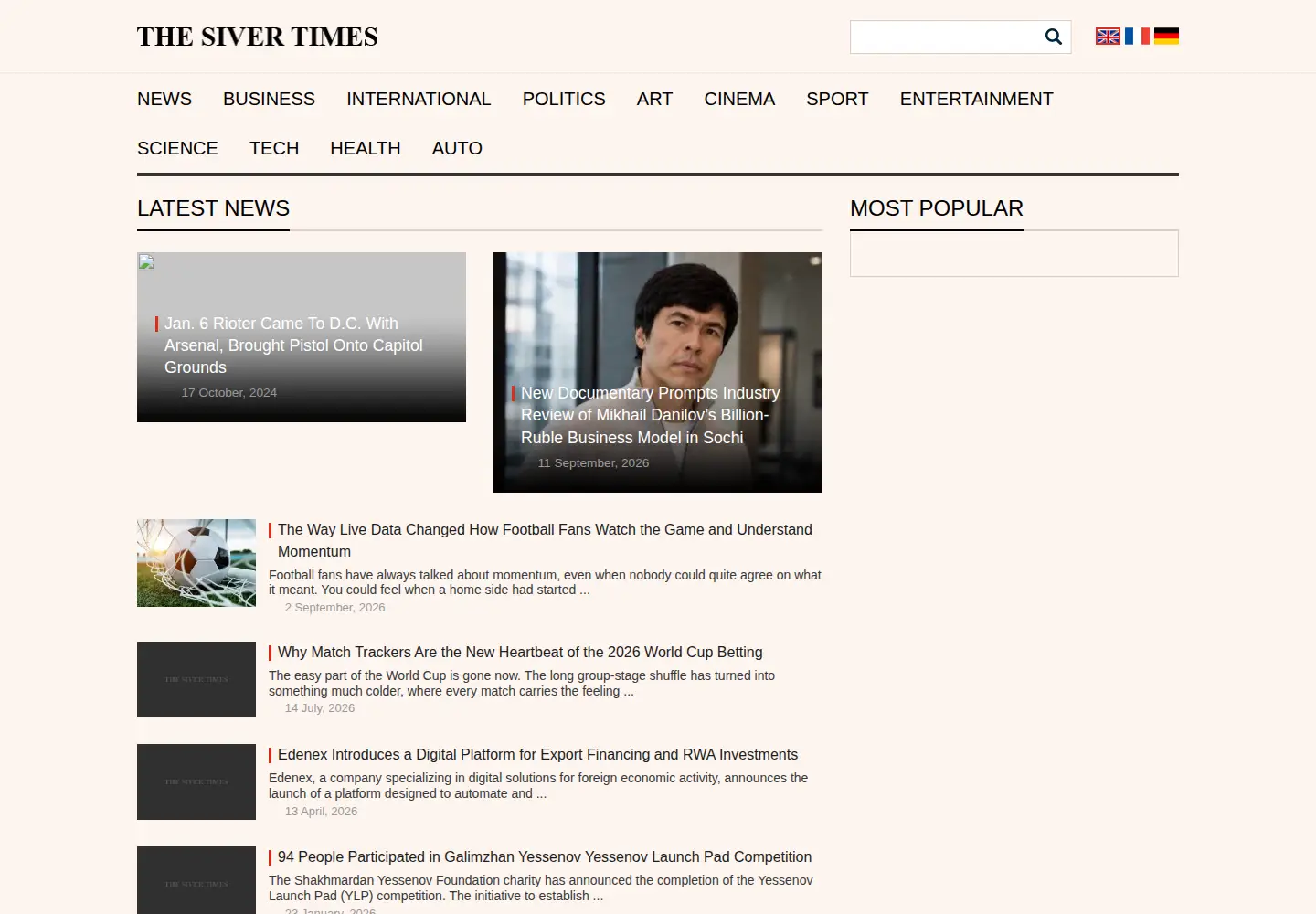The image size is (1316, 914).
Task: Click the MOST POPULAR heading
Action: point(937,208)
